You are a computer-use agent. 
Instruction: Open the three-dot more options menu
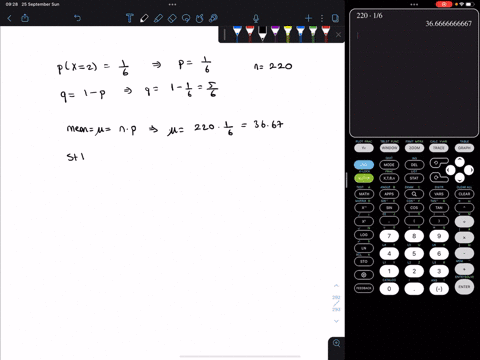[322, 18]
